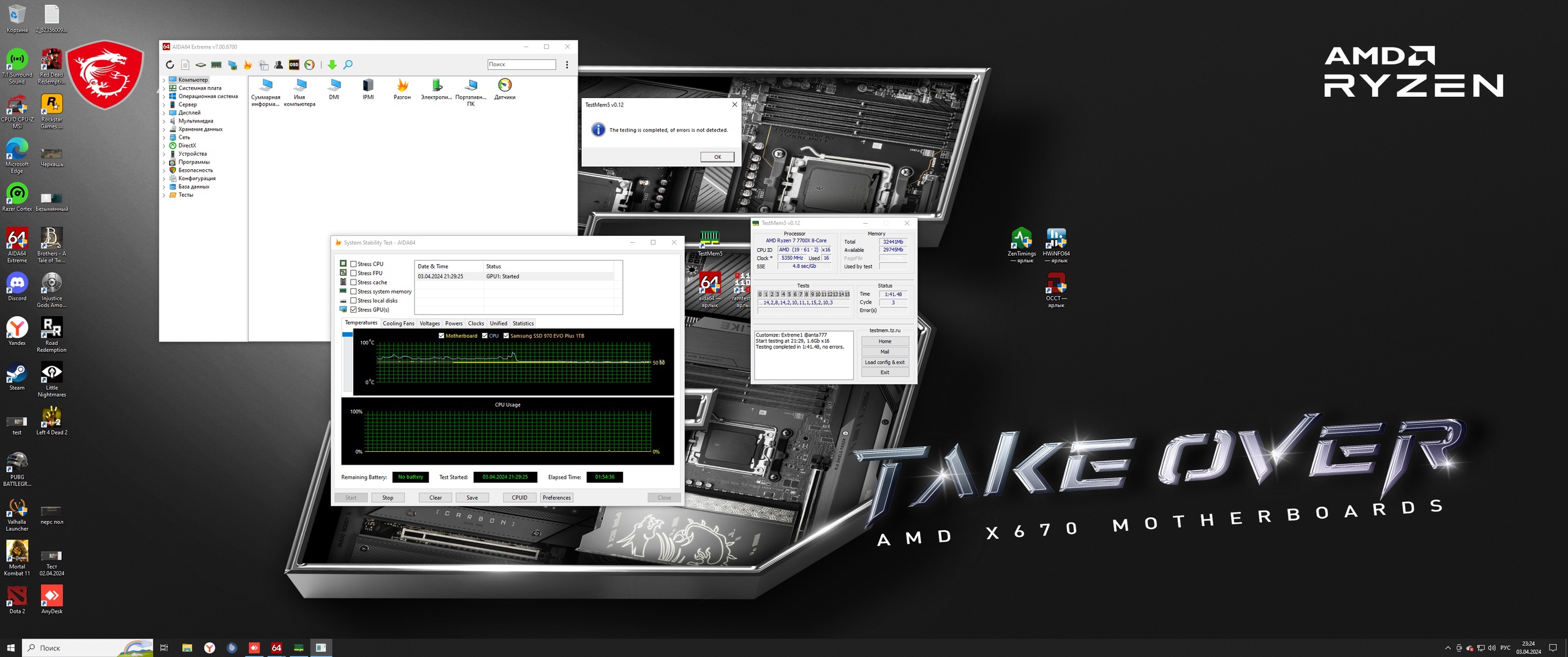Screen dimensions: 1568x657
Task: Enable the Stress FPU checkbox
Action: point(353,273)
